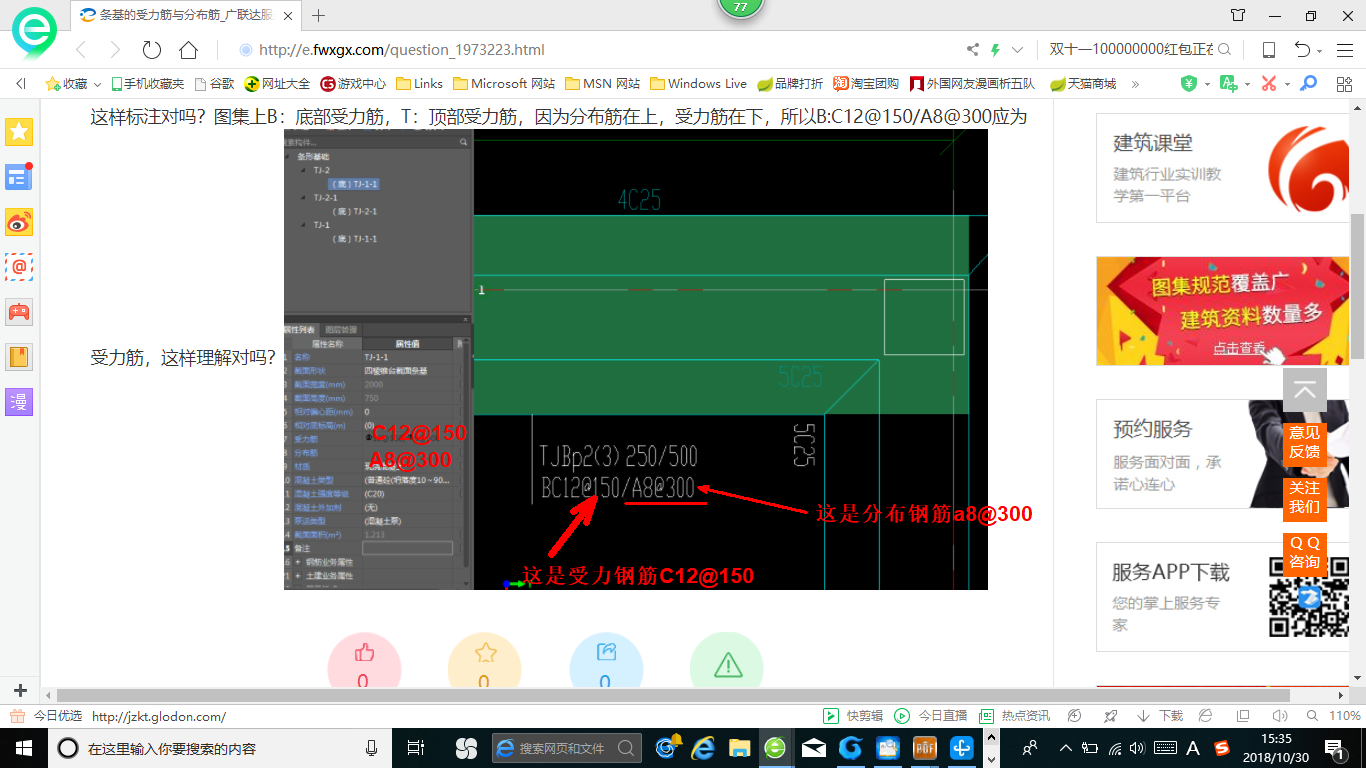Click the rocket accelerator icon in status bar
1366x768 pixels.
coord(1110,716)
